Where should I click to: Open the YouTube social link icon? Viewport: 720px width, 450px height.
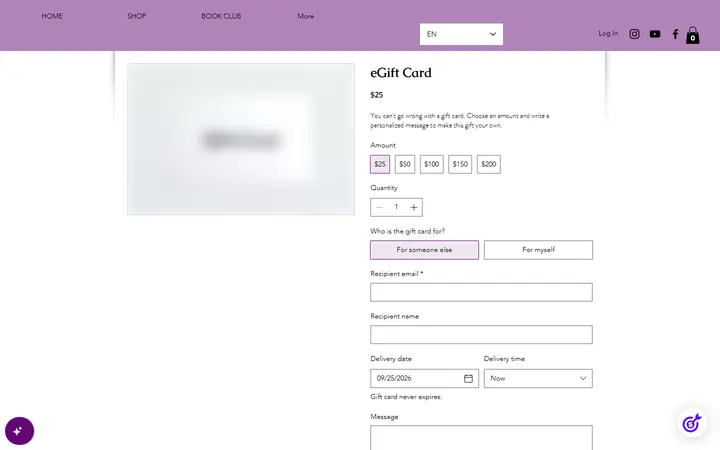coord(655,34)
